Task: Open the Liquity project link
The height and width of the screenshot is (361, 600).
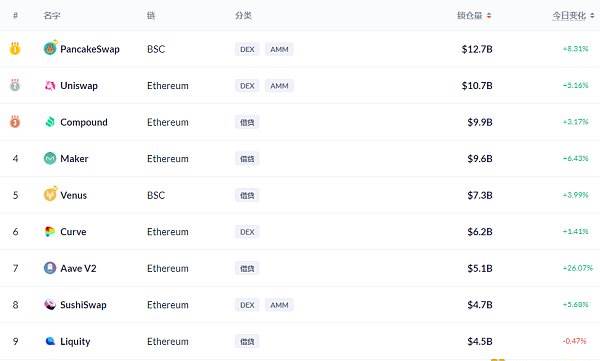Action: click(x=75, y=341)
